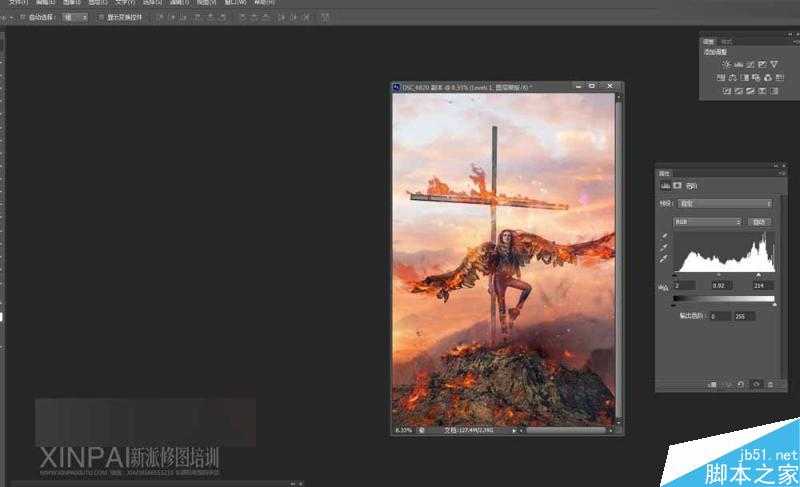Clip the adjustment to the layer below
Viewport: 800px width, 487px height.
(x=712, y=384)
